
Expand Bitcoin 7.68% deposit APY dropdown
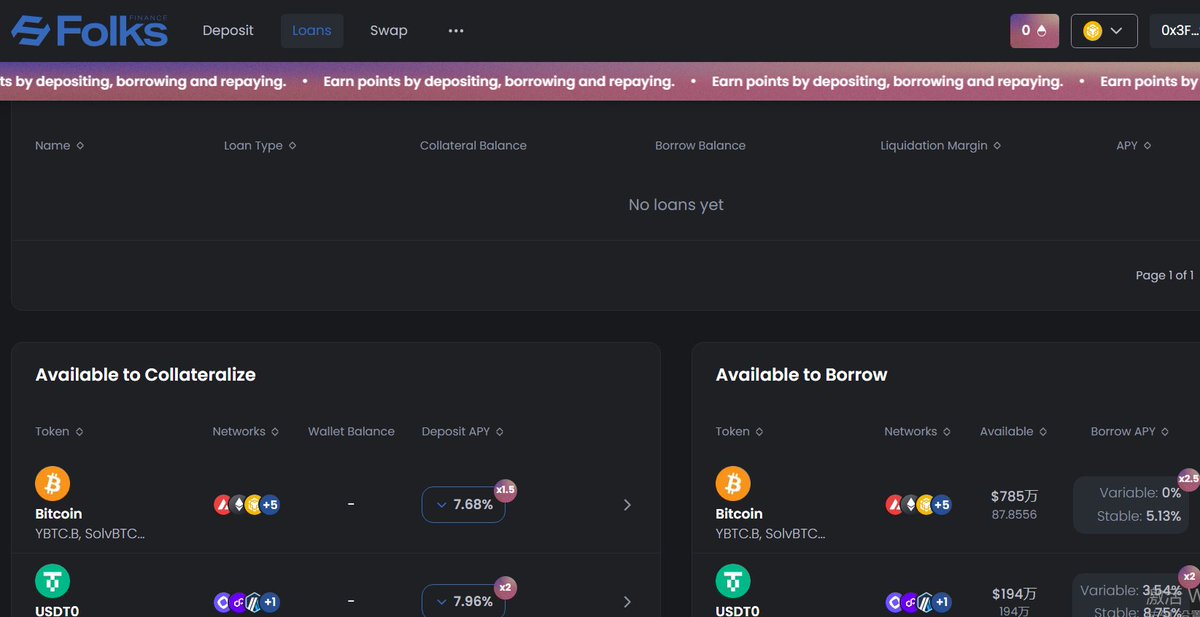463,505
